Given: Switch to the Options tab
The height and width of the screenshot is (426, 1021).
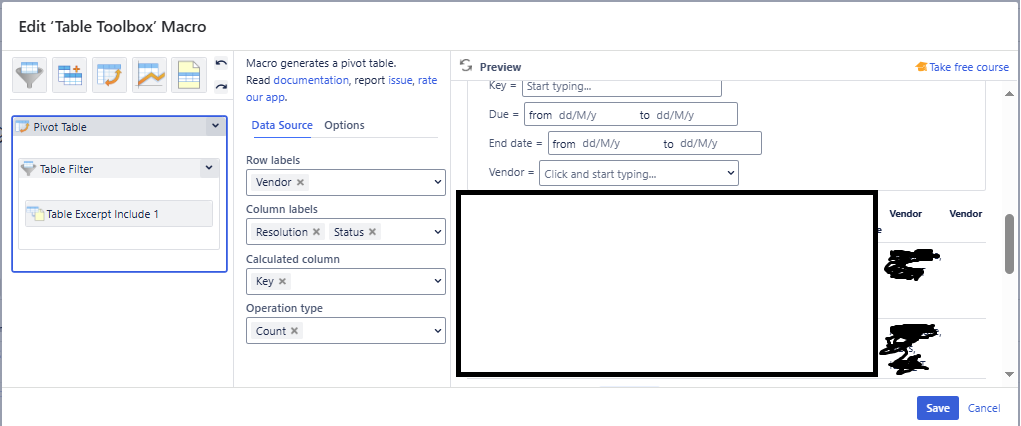Looking at the screenshot, I should coord(344,125).
